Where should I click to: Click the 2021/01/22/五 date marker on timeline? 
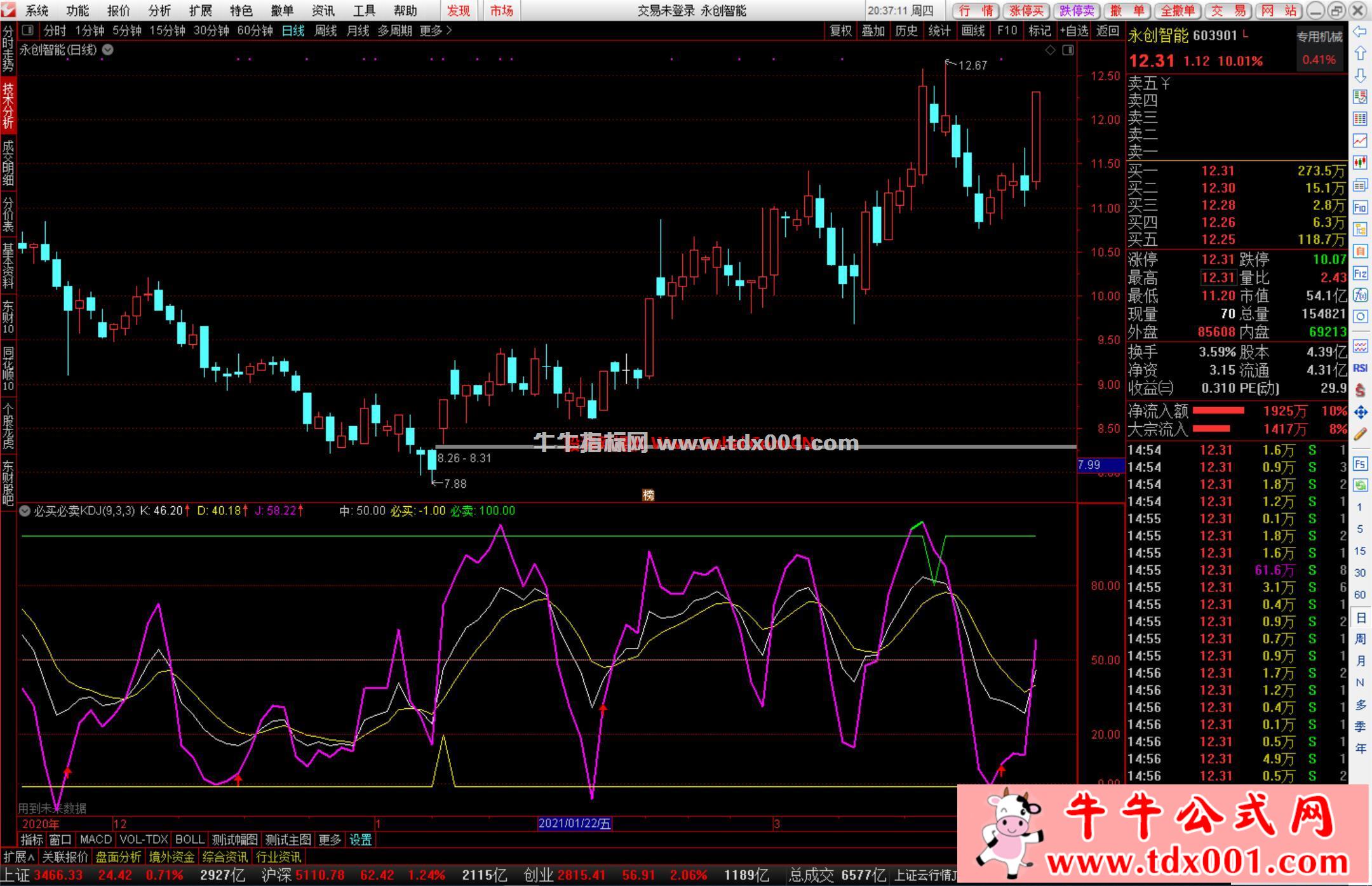[x=575, y=824]
